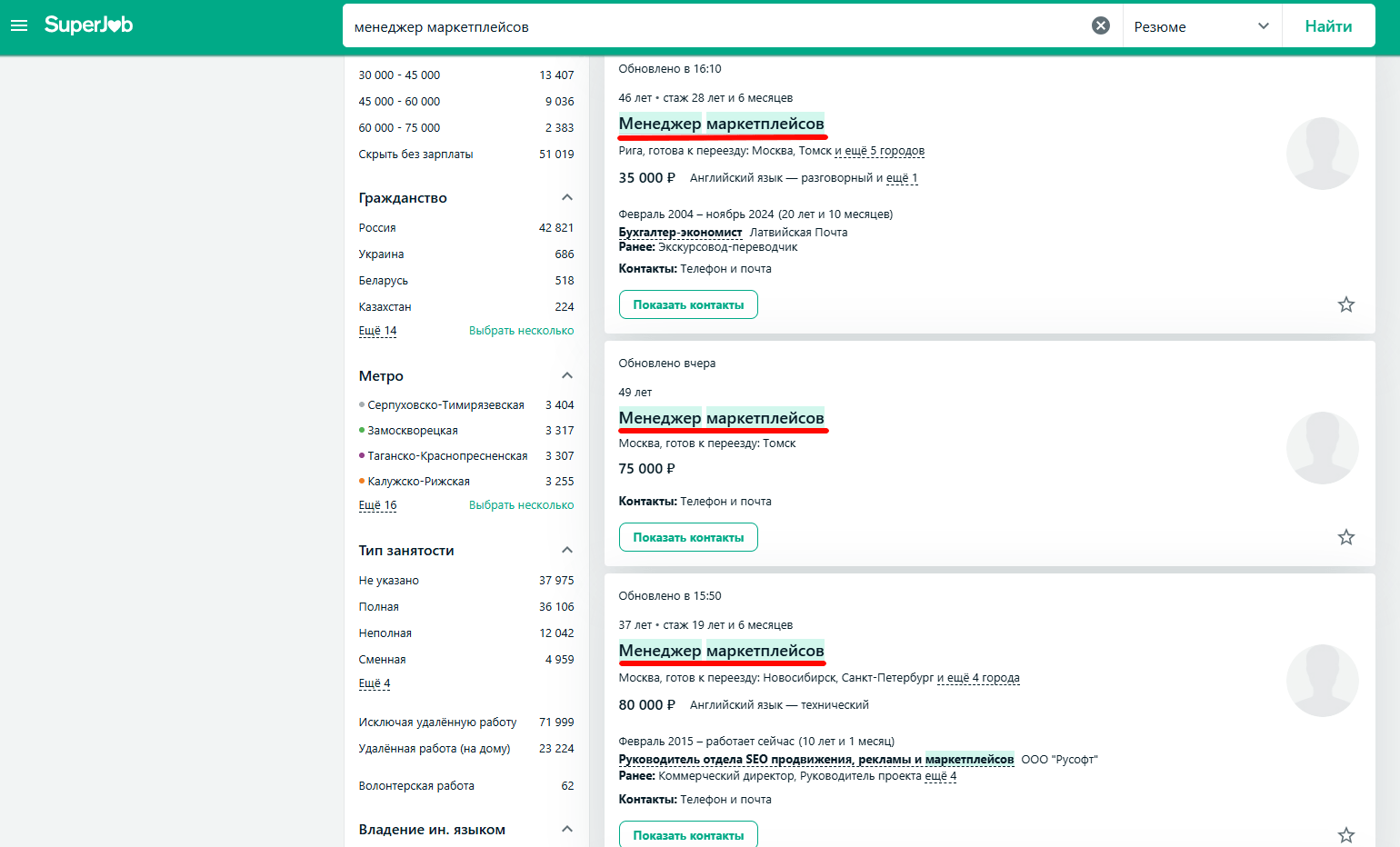This screenshot has width=1400, height=847.
Task: Select the Замоскворецкая metro line filter
Action: pyautogui.click(x=413, y=431)
